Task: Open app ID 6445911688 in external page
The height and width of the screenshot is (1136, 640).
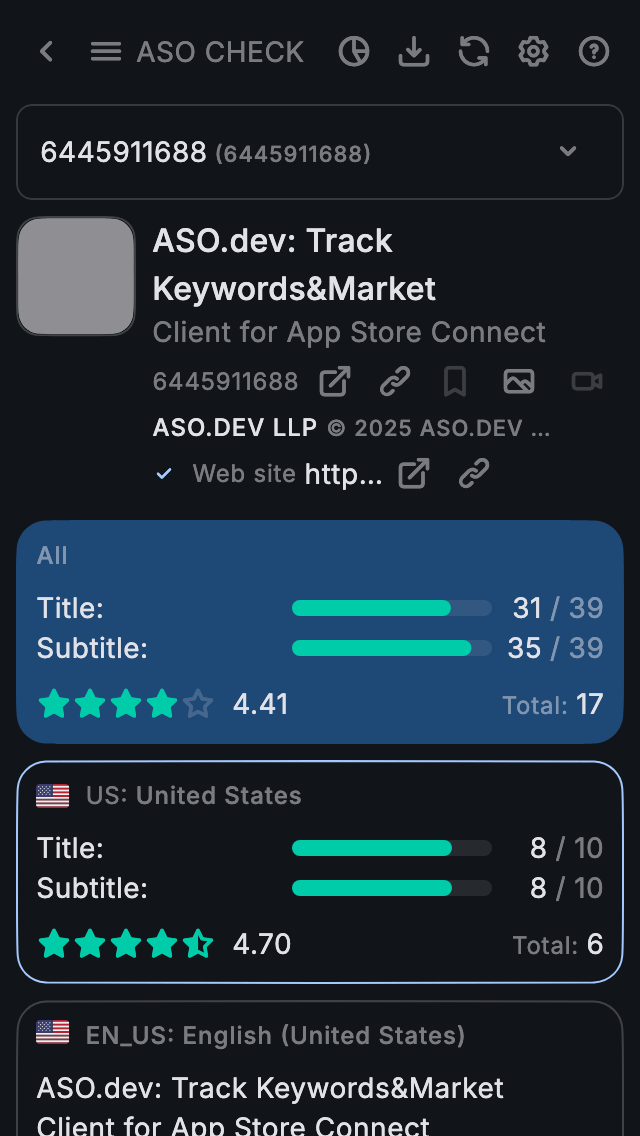Action: (335, 381)
